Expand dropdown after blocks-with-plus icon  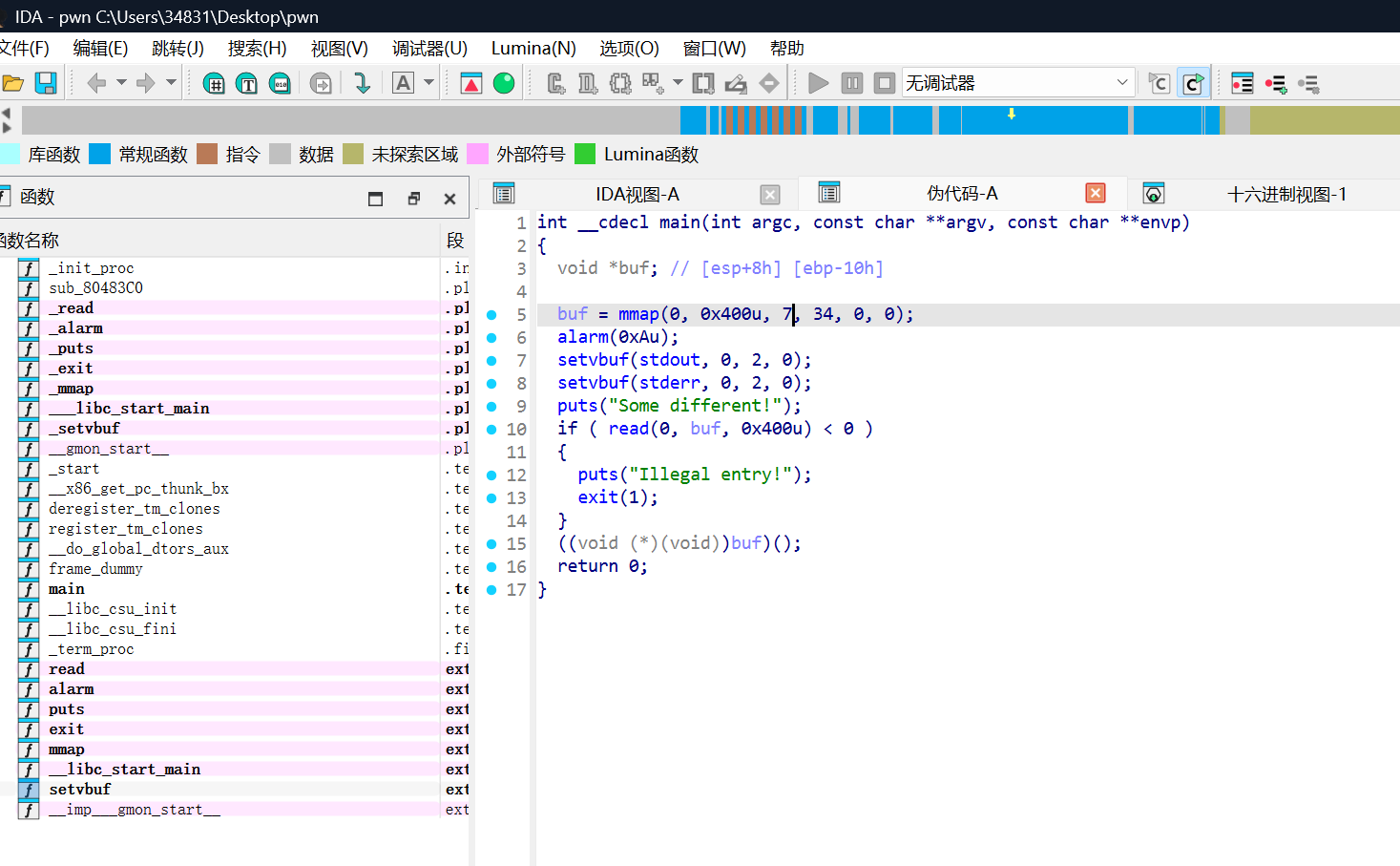click(x=678, y=83)
